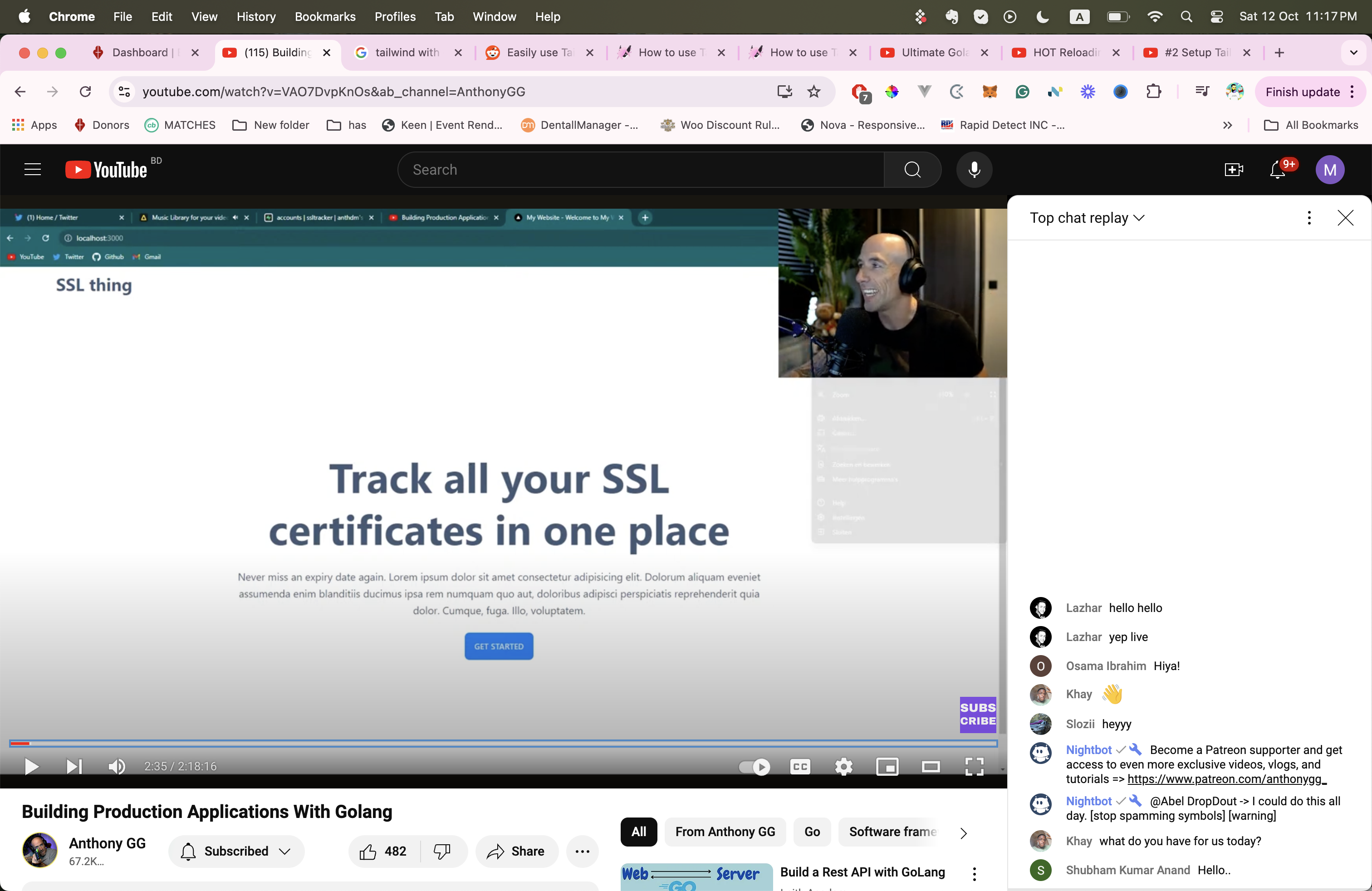
Task: Show hidden bookmarks chevron
Action: pos(1227,125)
